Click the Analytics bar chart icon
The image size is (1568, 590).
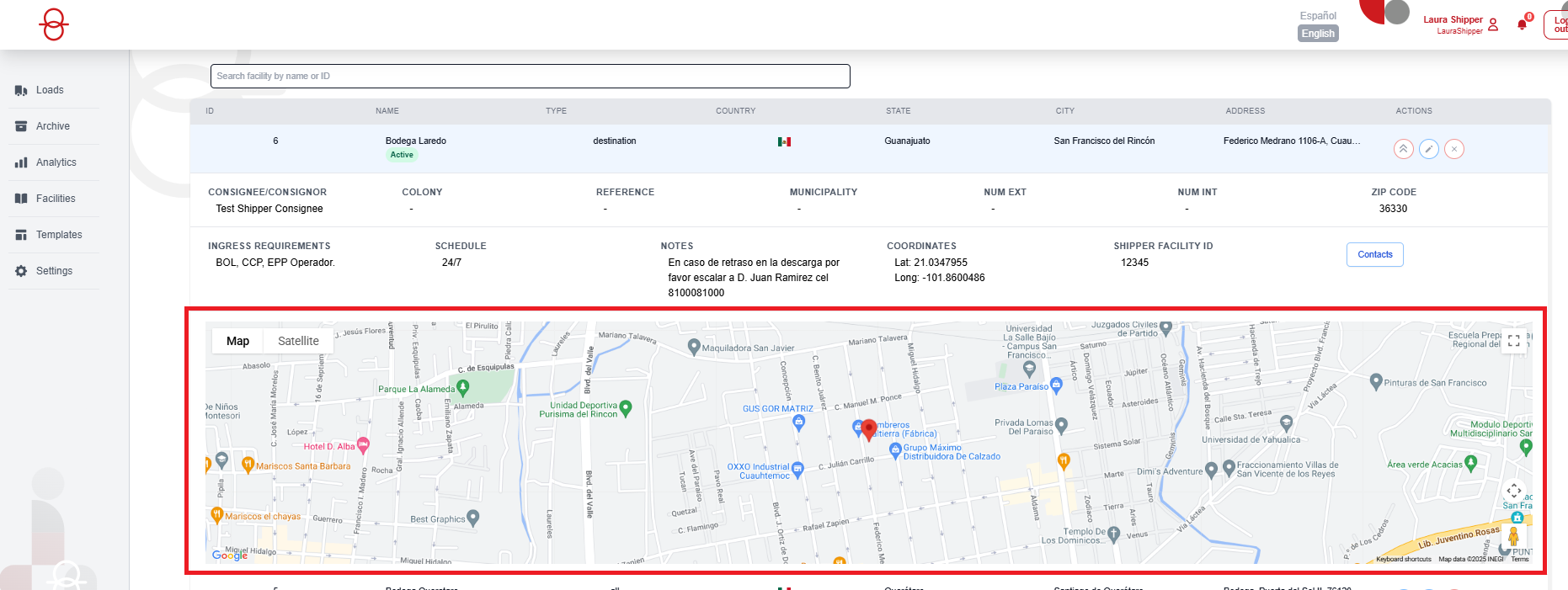point(21,162)
